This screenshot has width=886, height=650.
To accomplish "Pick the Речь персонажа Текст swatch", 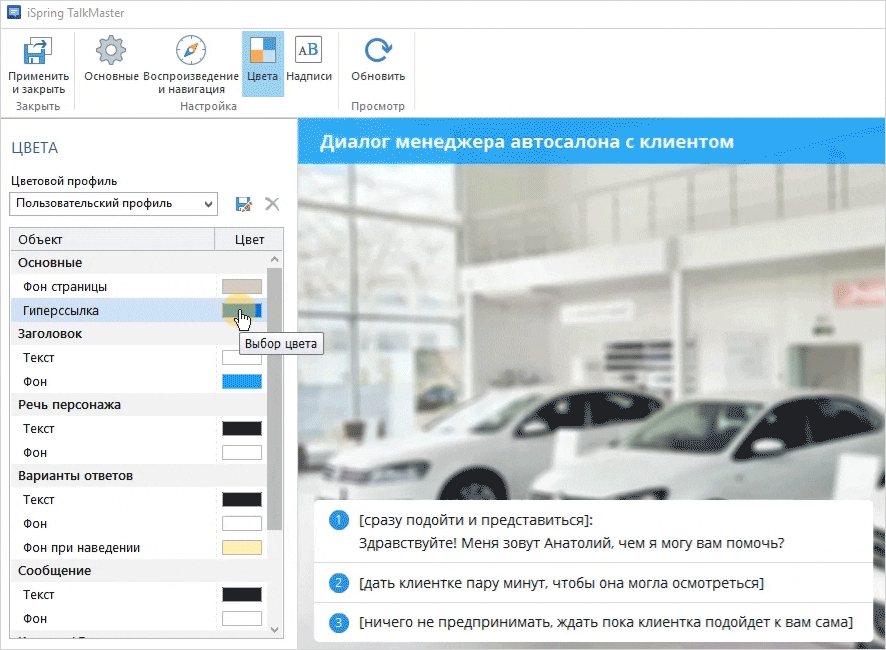I will pyautogui.click(x=242, y=428).
